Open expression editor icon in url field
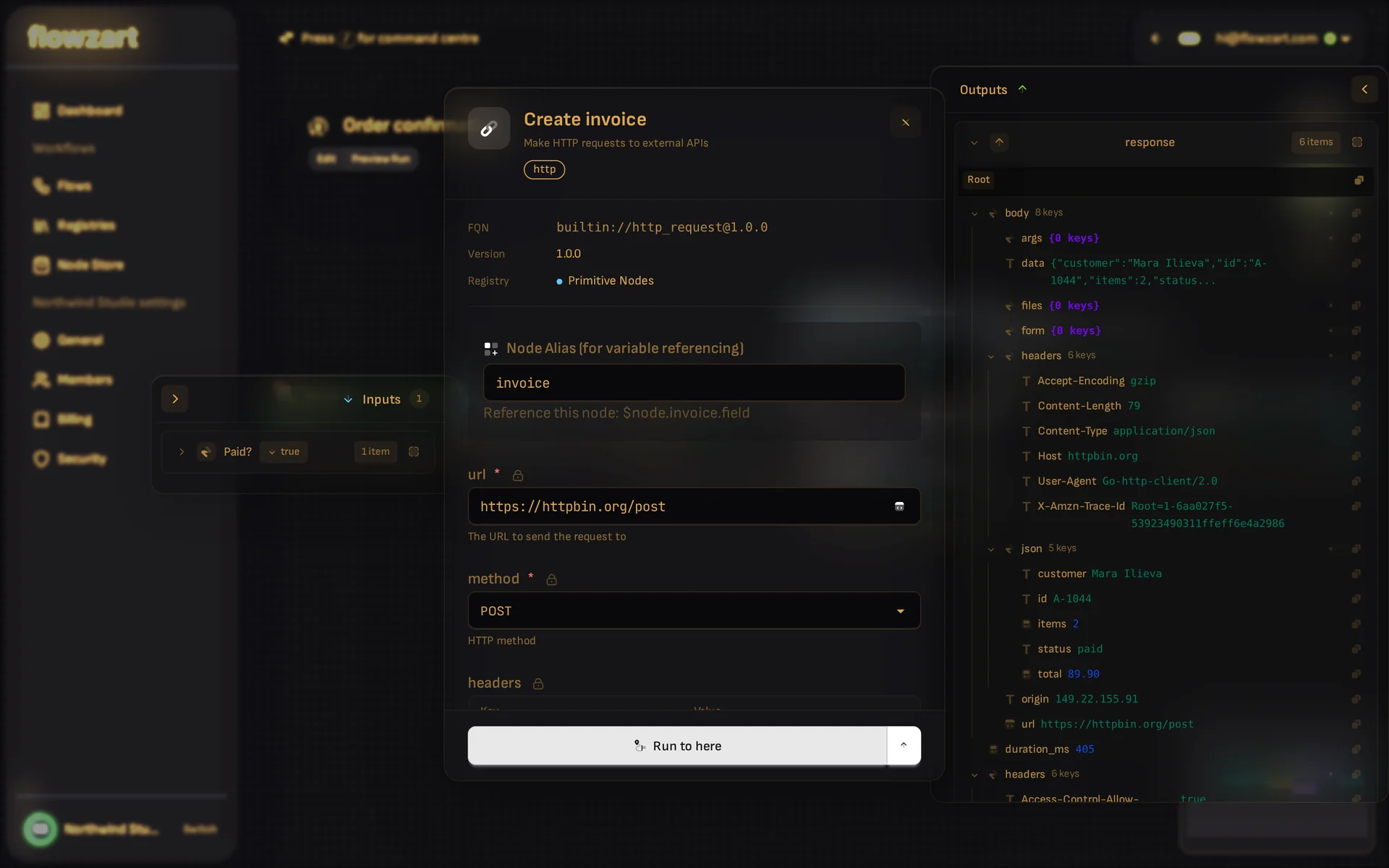 [x=899, y=506]
